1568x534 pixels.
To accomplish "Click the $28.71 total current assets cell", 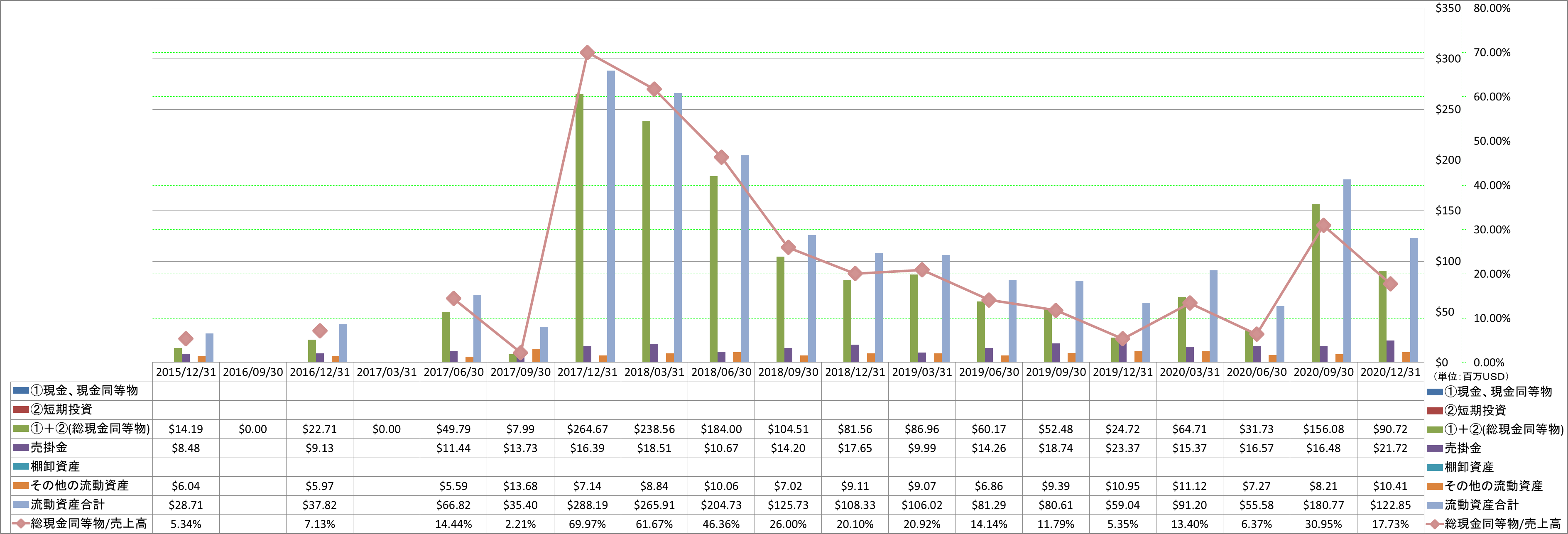I will tap(186, 505).
